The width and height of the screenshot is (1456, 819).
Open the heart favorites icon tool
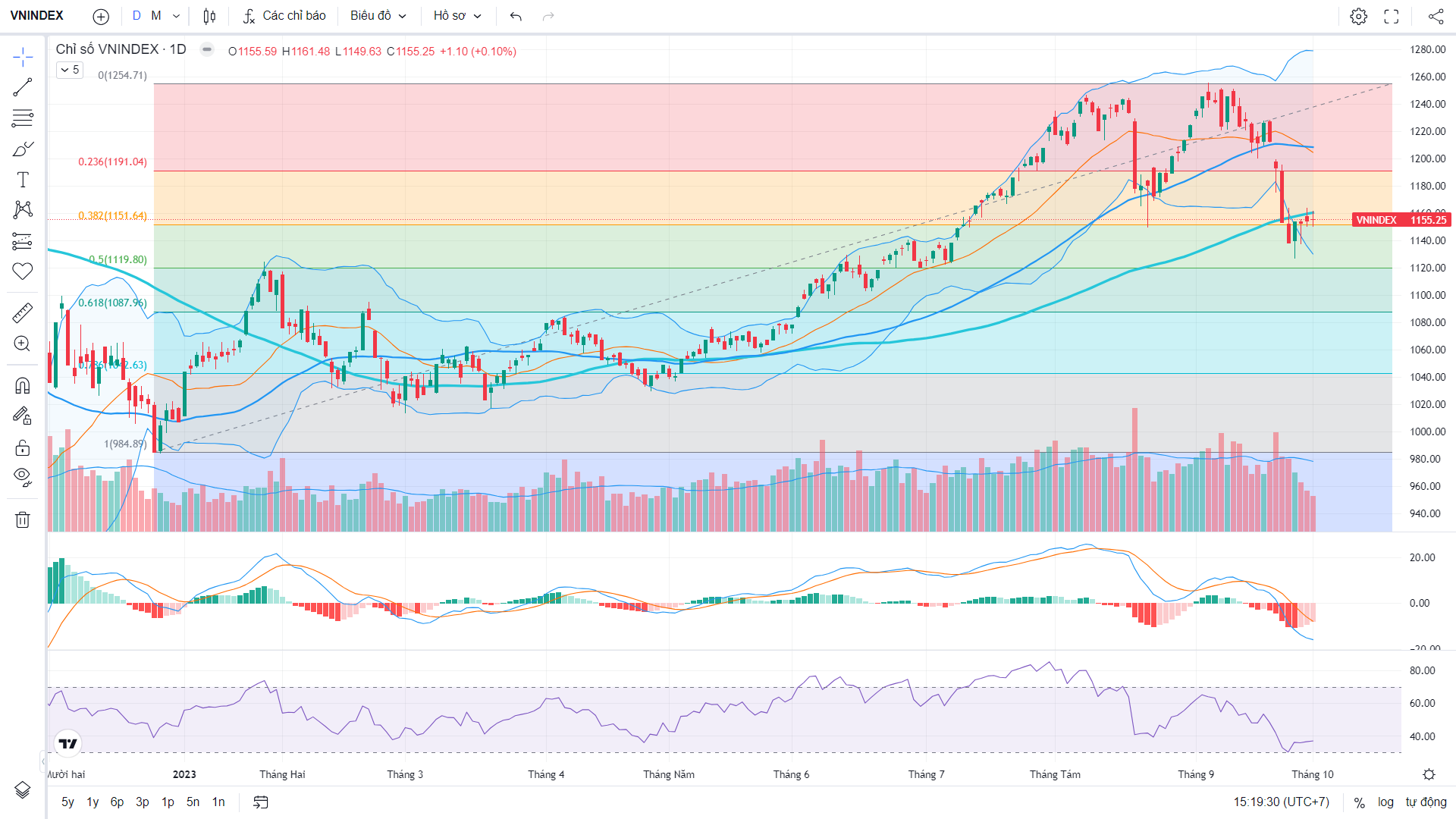coord(23,271)
